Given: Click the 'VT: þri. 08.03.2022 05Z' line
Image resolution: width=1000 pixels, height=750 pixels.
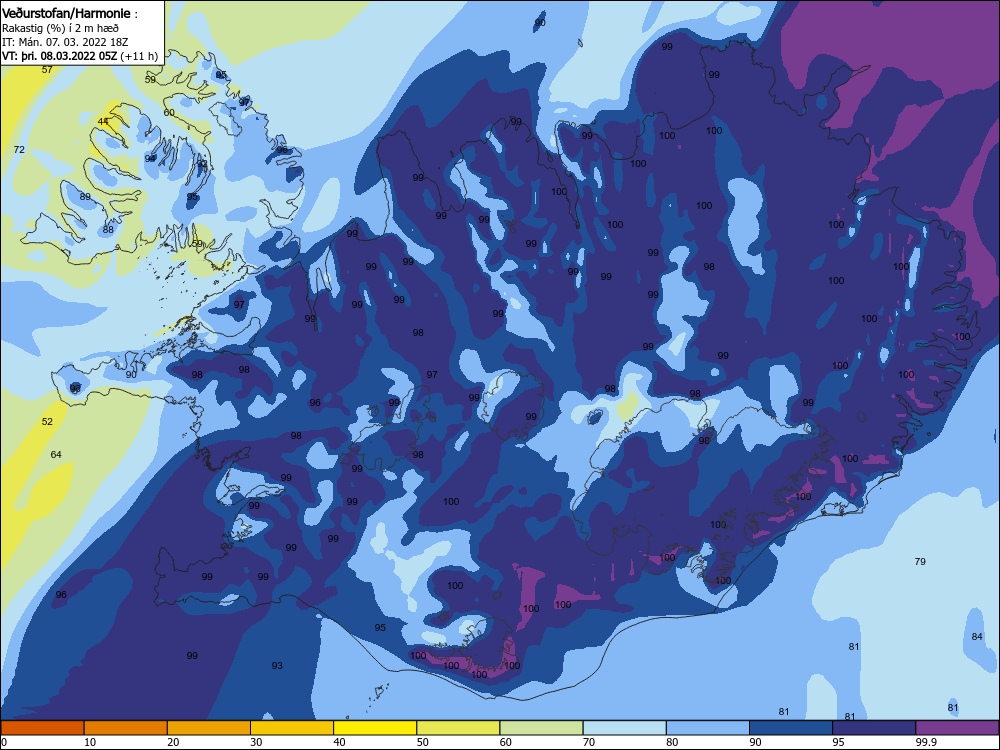Looking at the screenshot, I should click(x=59, y=56).
